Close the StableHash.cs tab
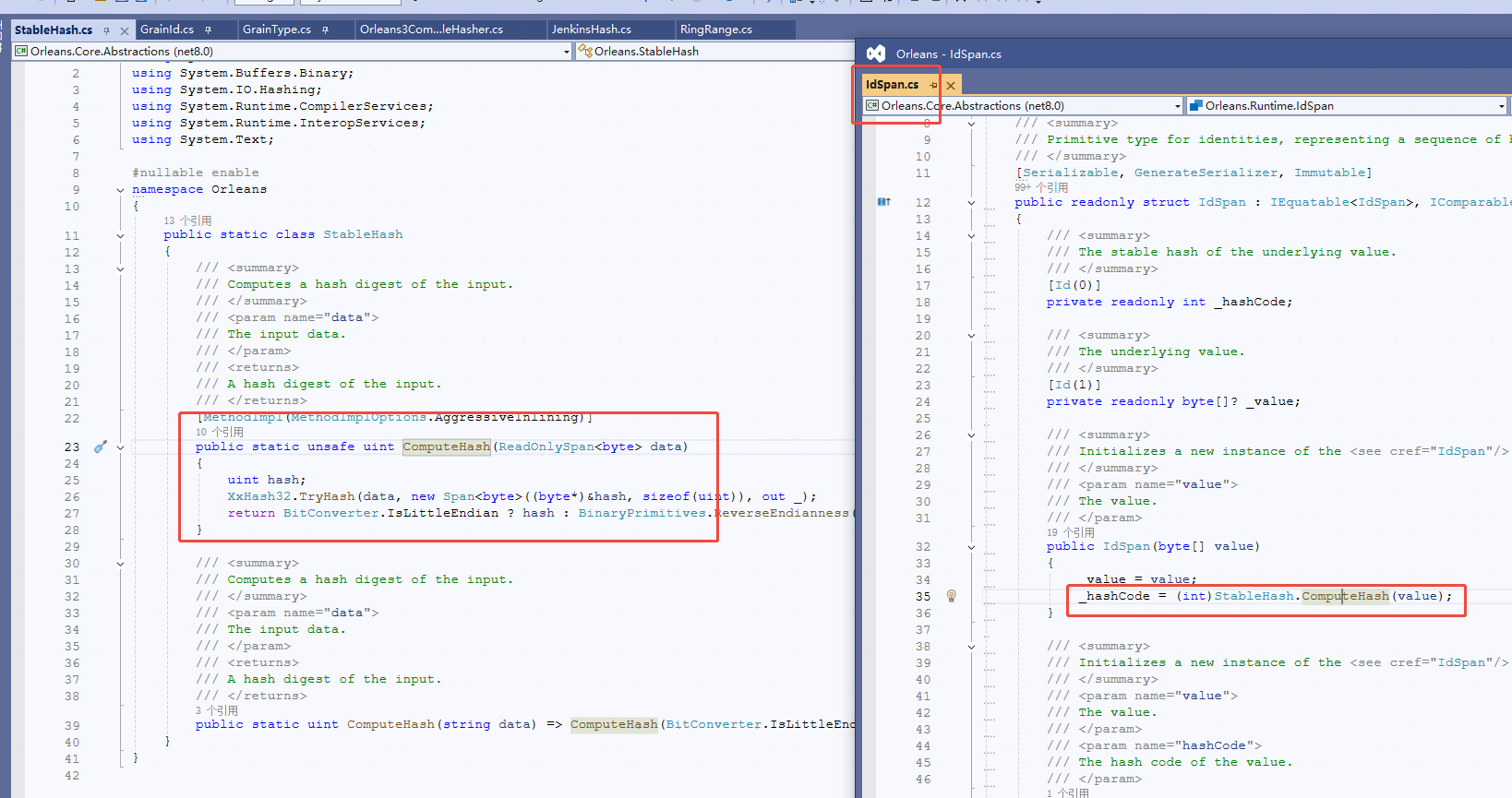This screenshot has height=798, width=1512. click(125, 30)
